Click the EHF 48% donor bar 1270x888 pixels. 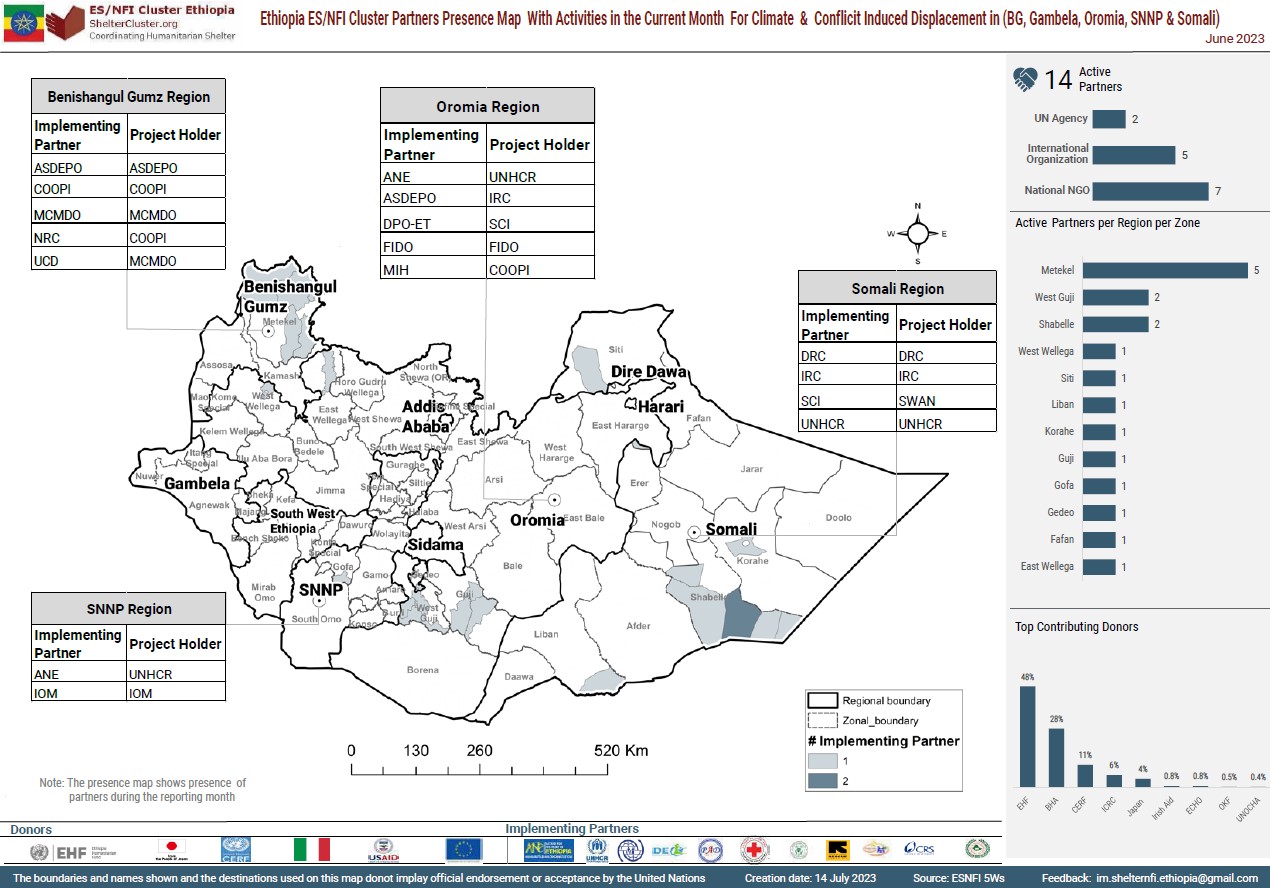pos(1027,736)
